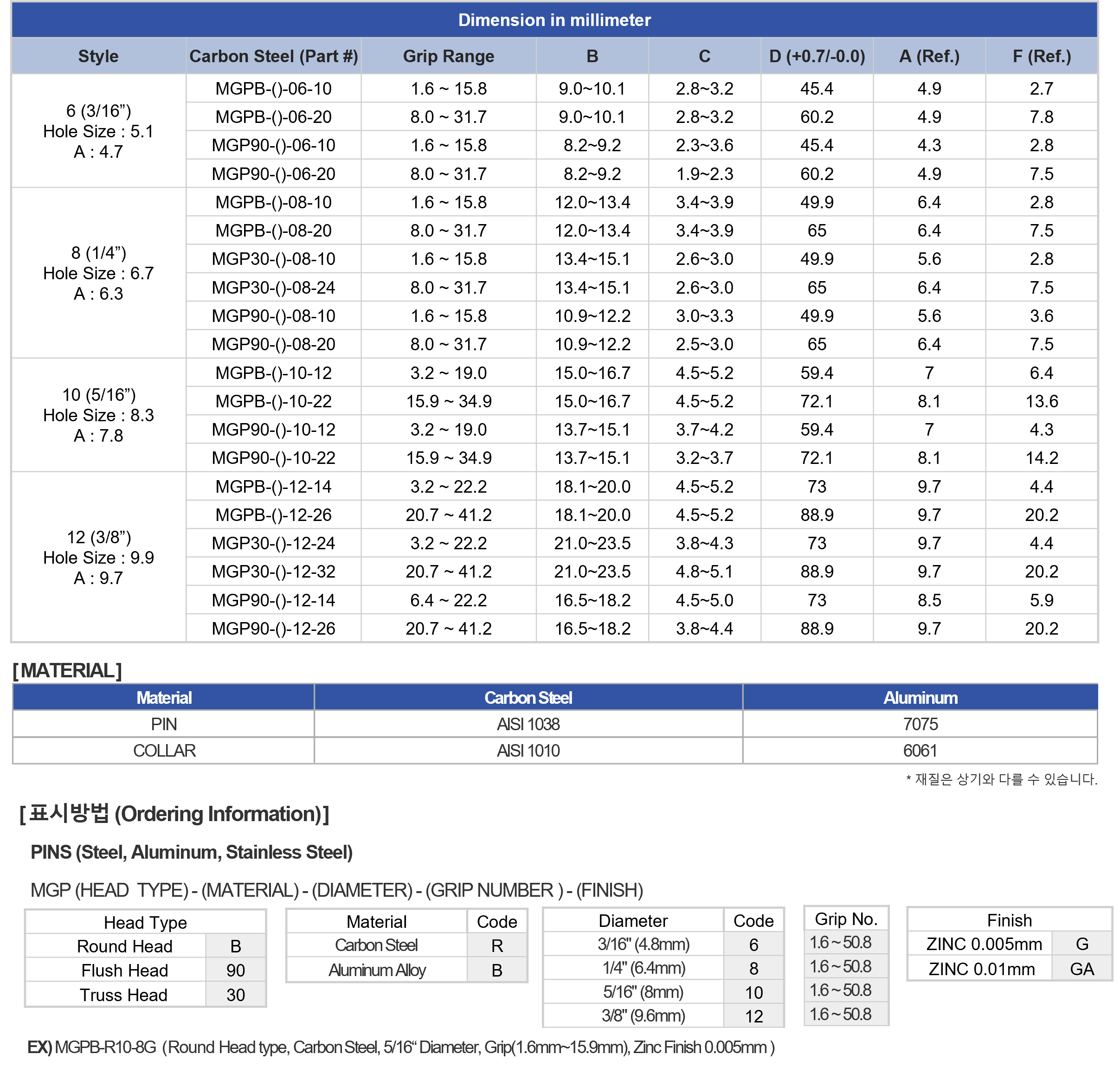
Task: Click part number MGPB-()-08-20
Action: (274, 231)
